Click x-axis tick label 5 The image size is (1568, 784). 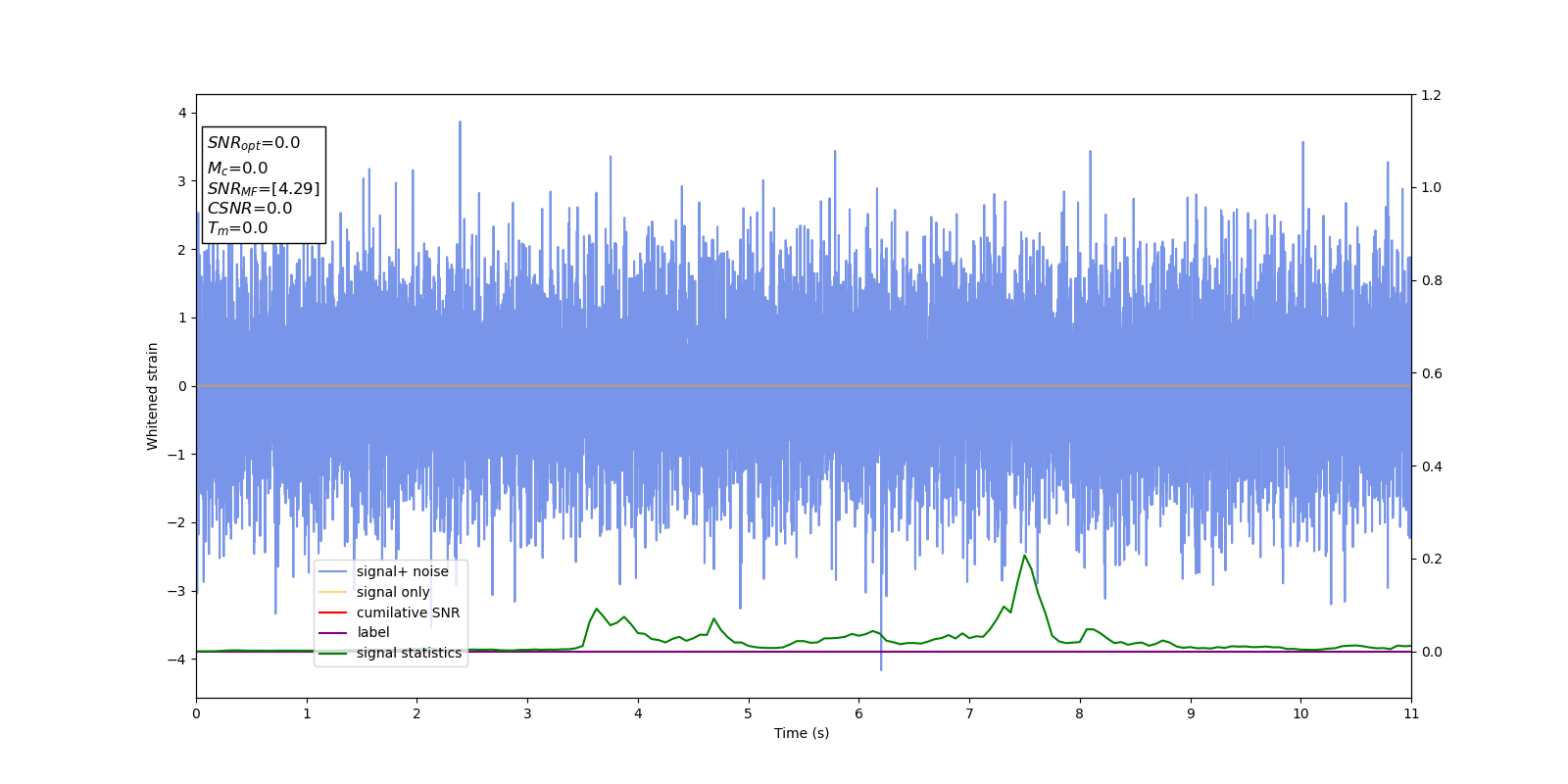coord(749,713)
